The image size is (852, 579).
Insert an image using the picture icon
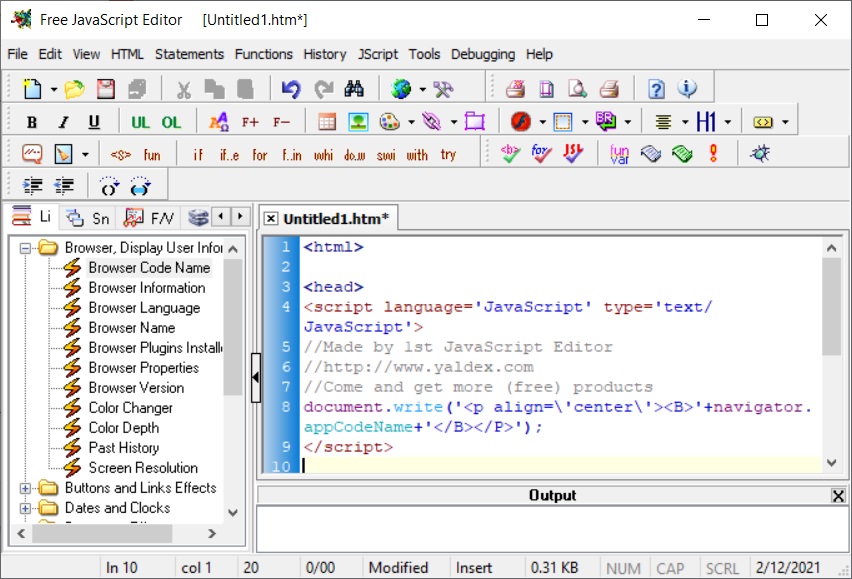click(x=359, y=122)
